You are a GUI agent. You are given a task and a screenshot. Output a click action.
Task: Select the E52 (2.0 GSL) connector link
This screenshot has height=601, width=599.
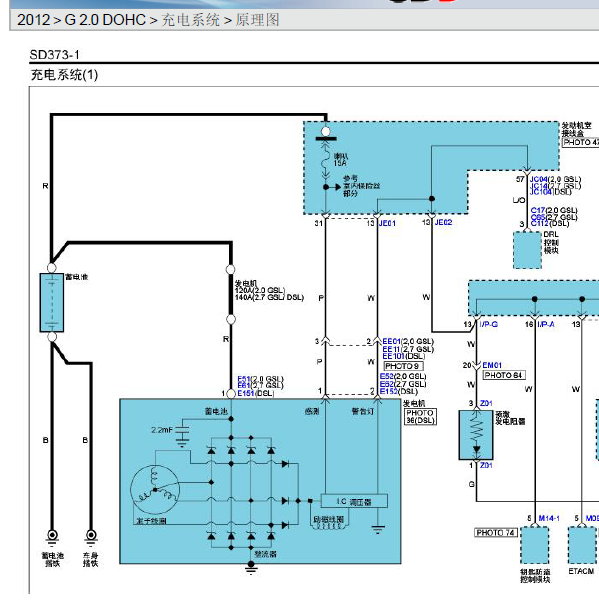click(x=387, y=376)
